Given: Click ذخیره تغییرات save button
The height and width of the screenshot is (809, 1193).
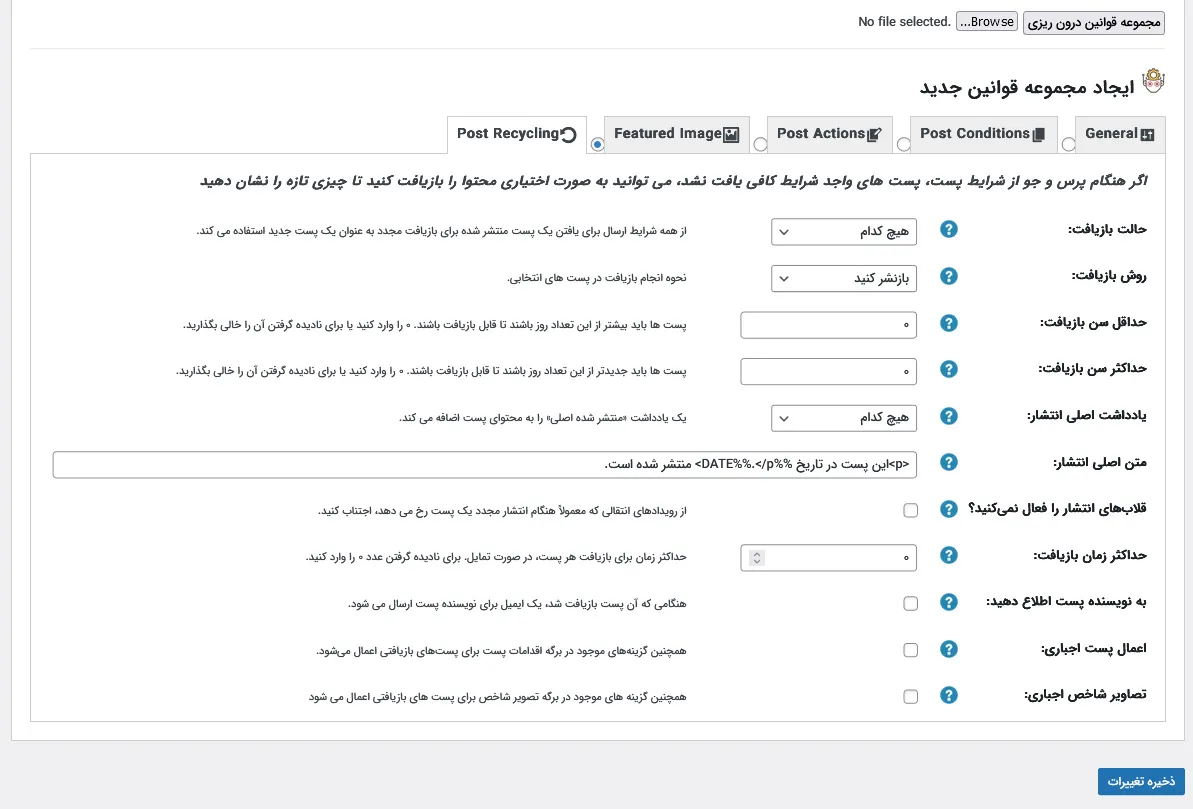Looking at the screenshot, I should tap(1141, 782).
